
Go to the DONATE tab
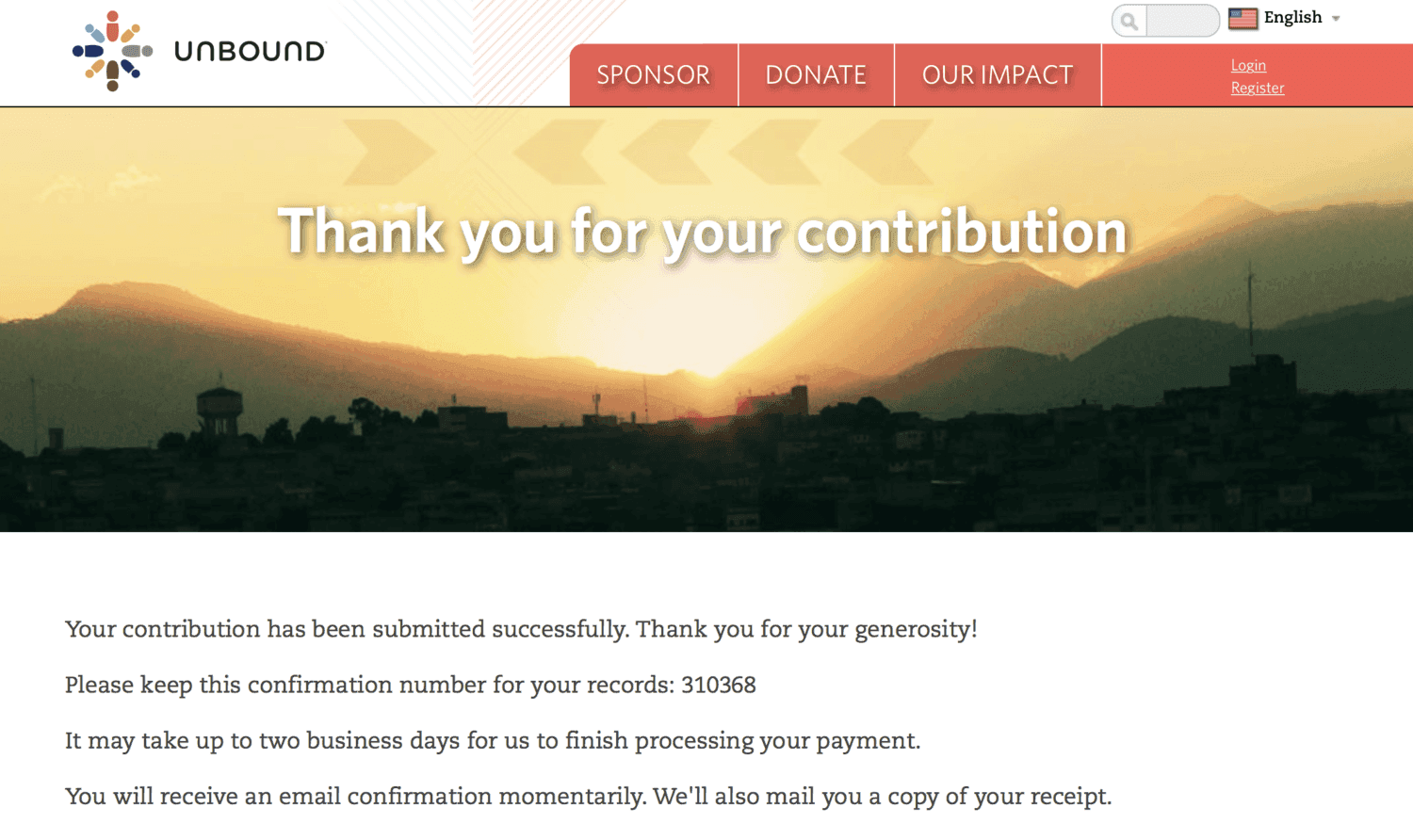click(816, 75)
